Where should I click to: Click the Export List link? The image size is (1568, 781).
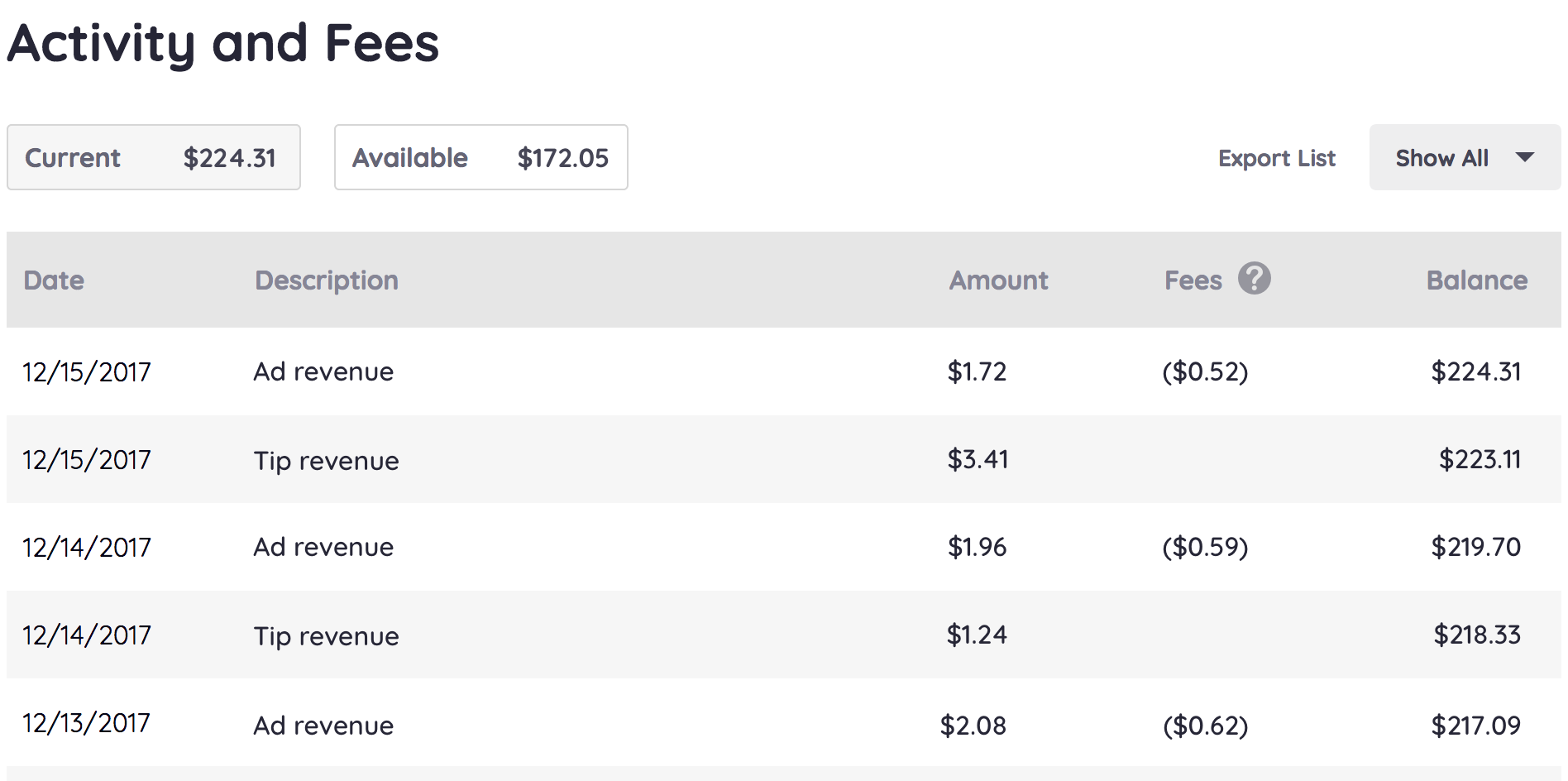(1276, 158)
